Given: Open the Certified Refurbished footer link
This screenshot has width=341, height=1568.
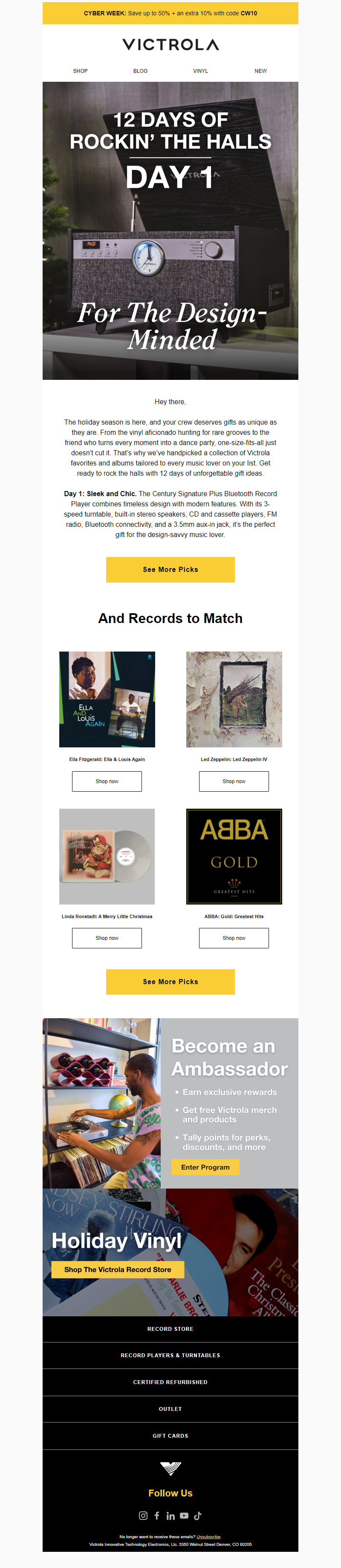Looking at the screenshot, I should pyautogui.click(x=170, y=1382).
